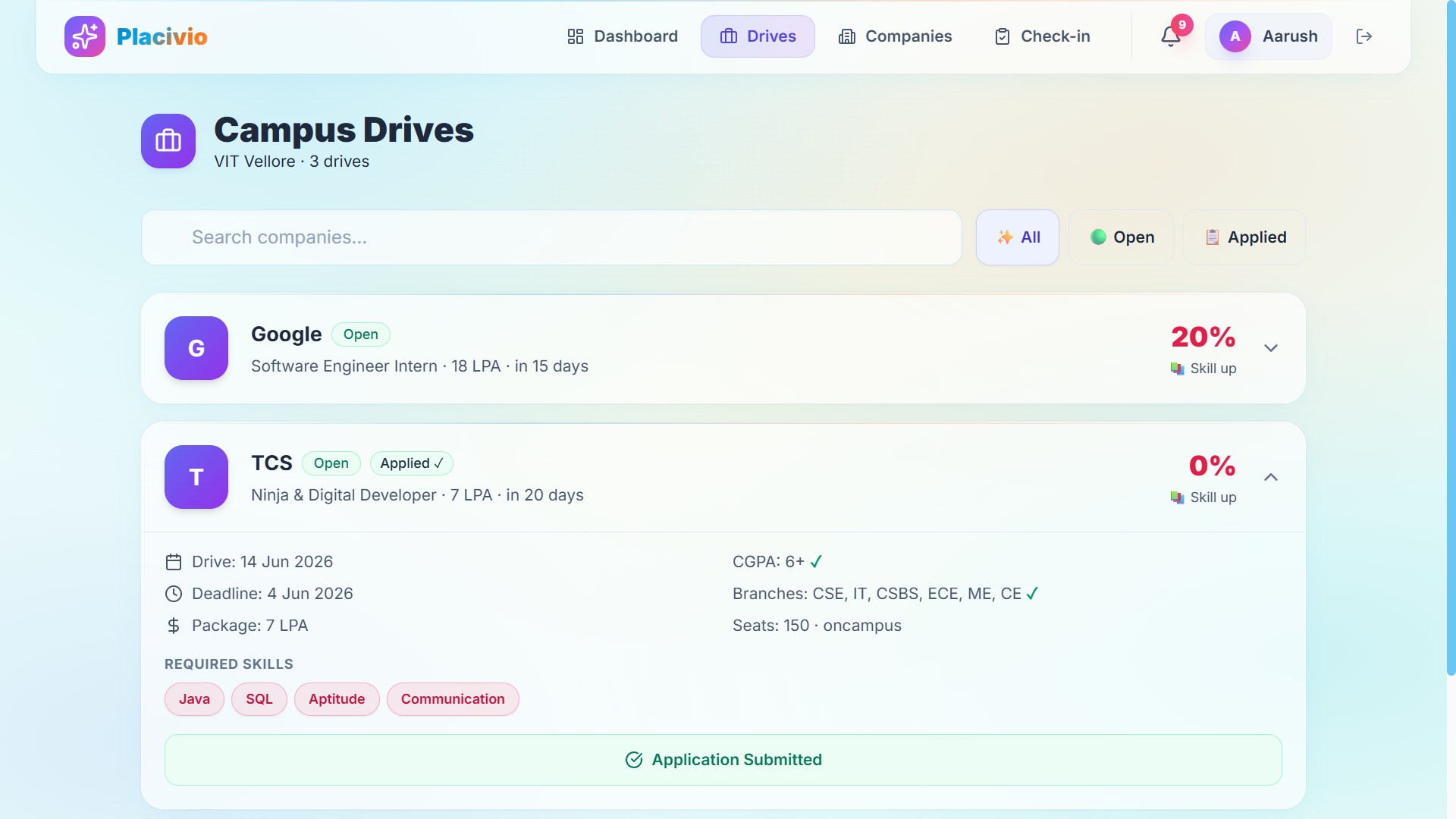Select the Drives tab
Image resolution: width=1456 pixels, height=819 pixels.
tap(758, 36)
